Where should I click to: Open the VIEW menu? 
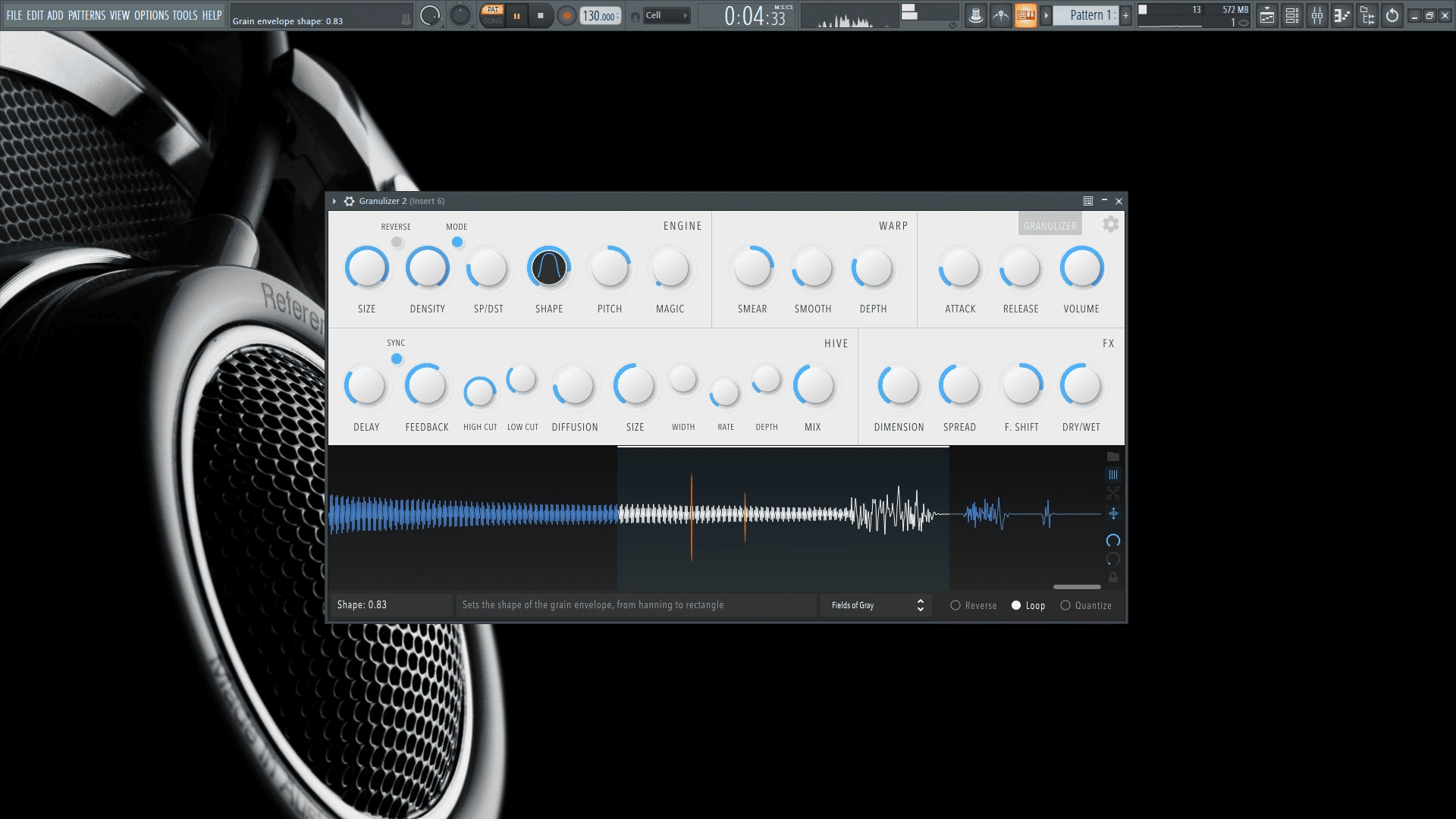click(120, 15)
